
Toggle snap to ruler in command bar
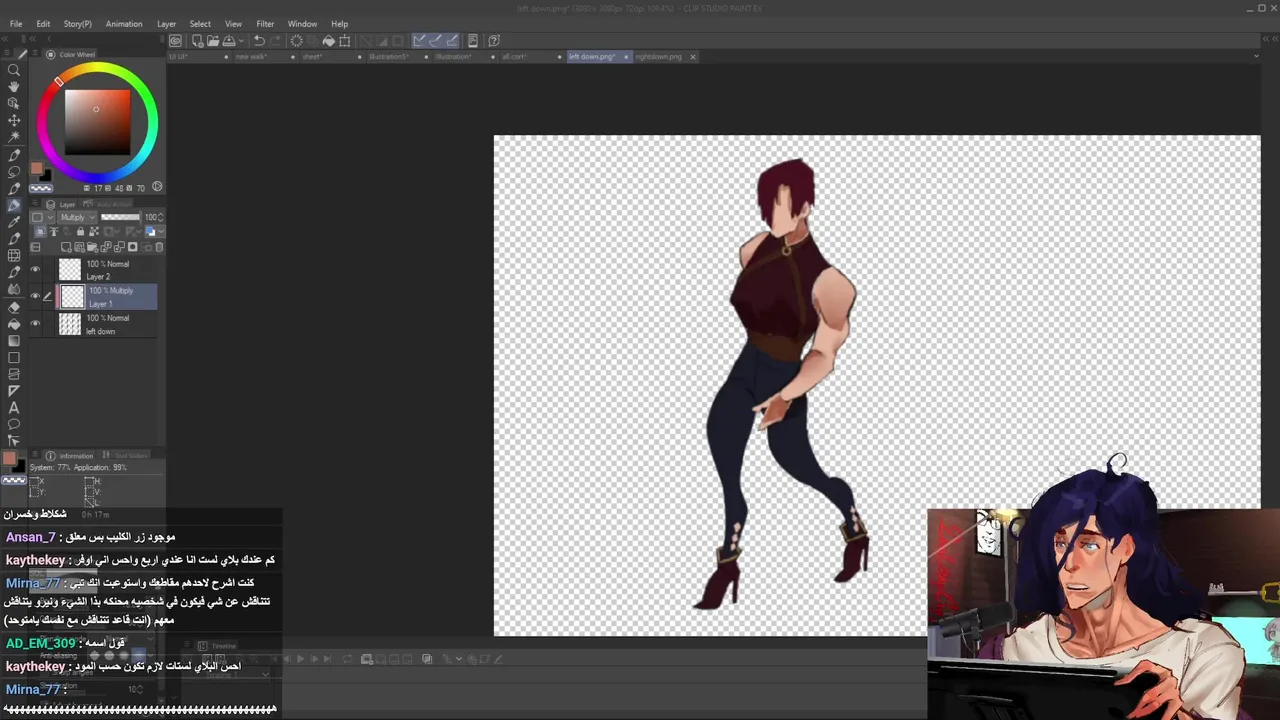[x=419, y=41]
